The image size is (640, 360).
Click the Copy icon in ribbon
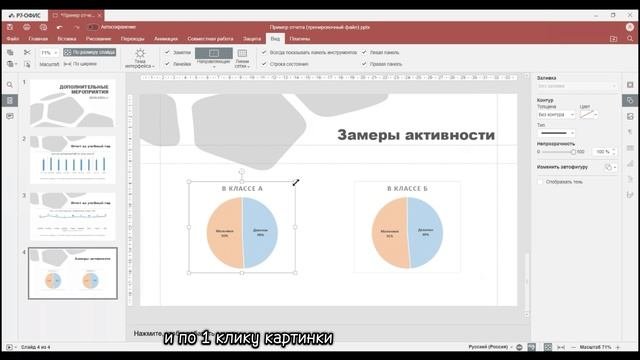[10, 52]
